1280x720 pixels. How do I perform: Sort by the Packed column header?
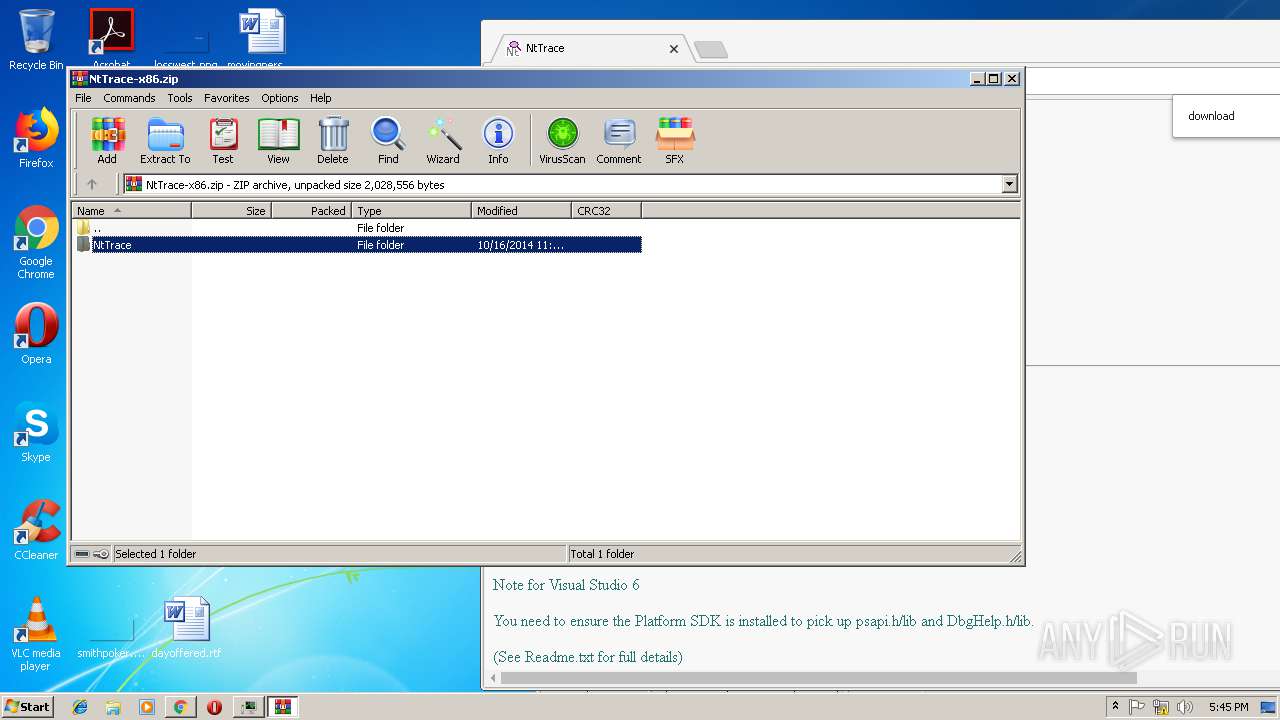[x=311, y=211]
